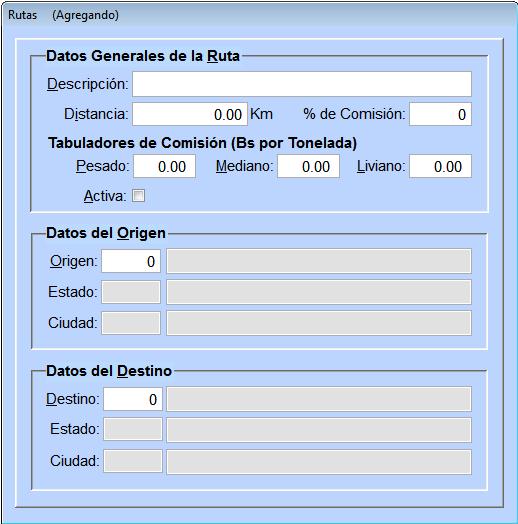Click the Destino description box
The width and height of the screenshot is (518, 524).
(x=319, y=399)
